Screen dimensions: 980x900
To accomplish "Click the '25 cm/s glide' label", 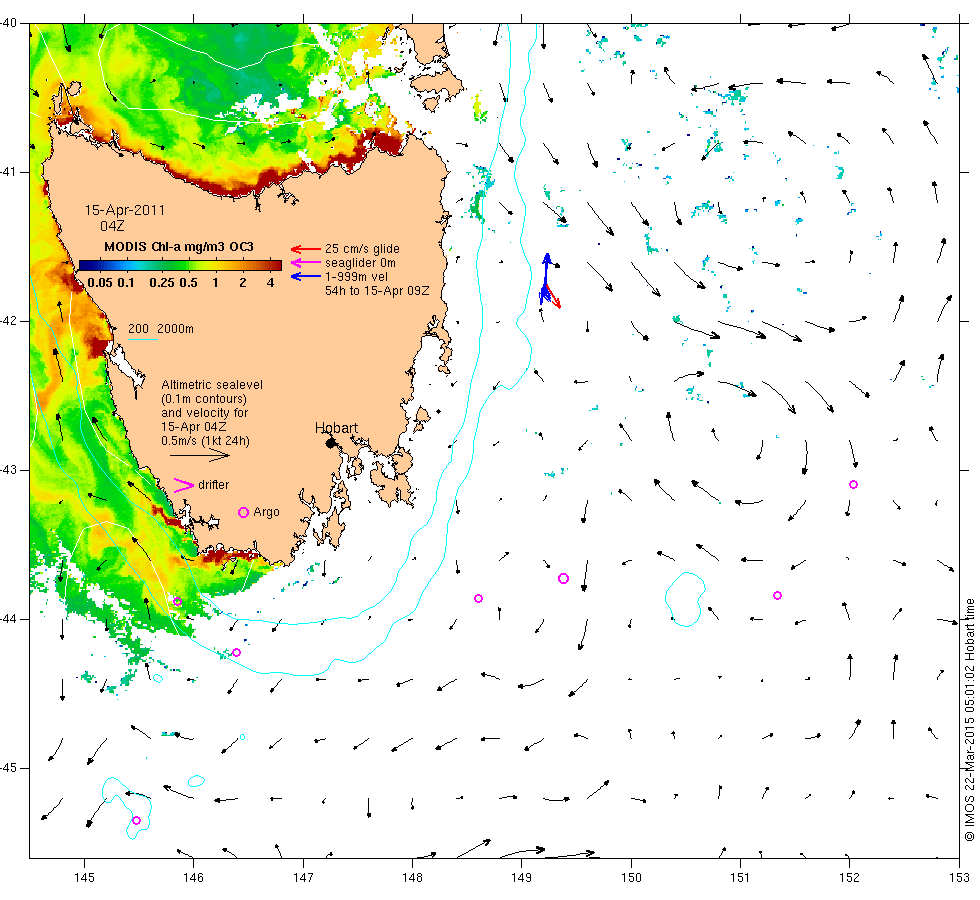I will click(362, 249).
